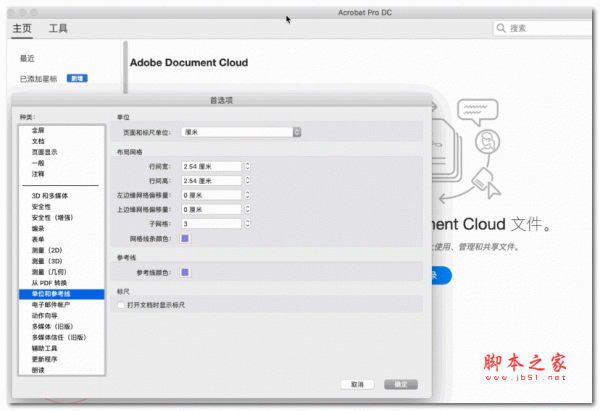Click the 行间高 value field

point(211,181)
